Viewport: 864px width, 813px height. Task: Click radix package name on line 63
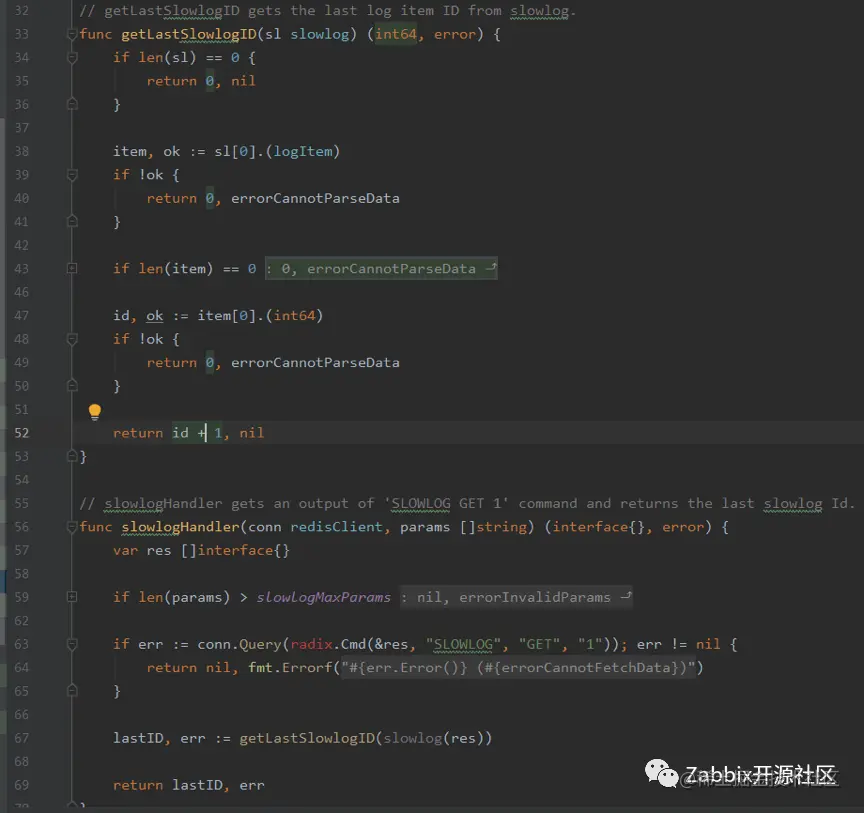tap(311, 644)
